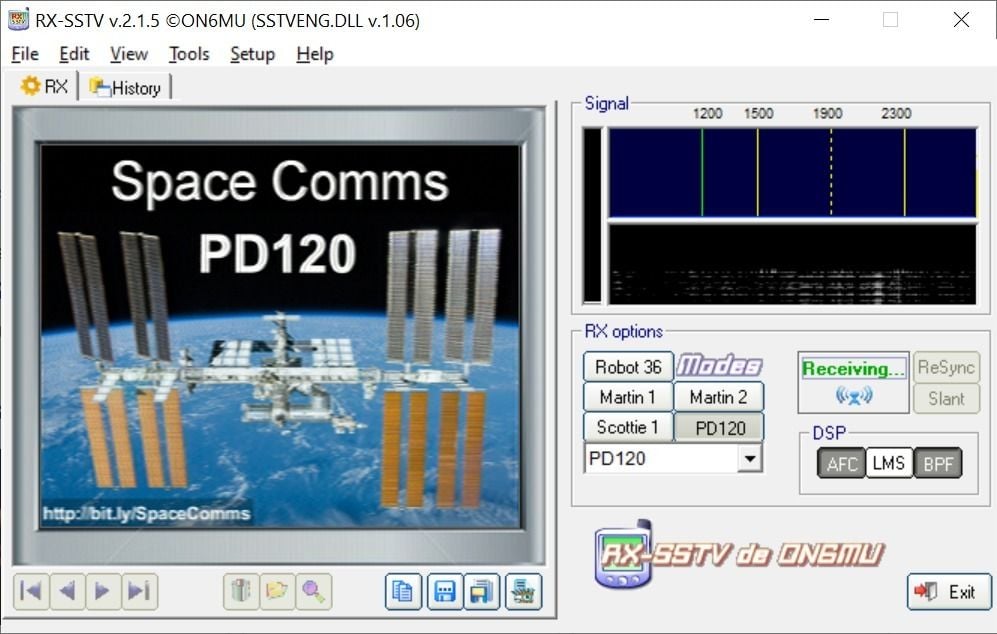Click the multiple-floppy save all icon

[x=482, y=591]
